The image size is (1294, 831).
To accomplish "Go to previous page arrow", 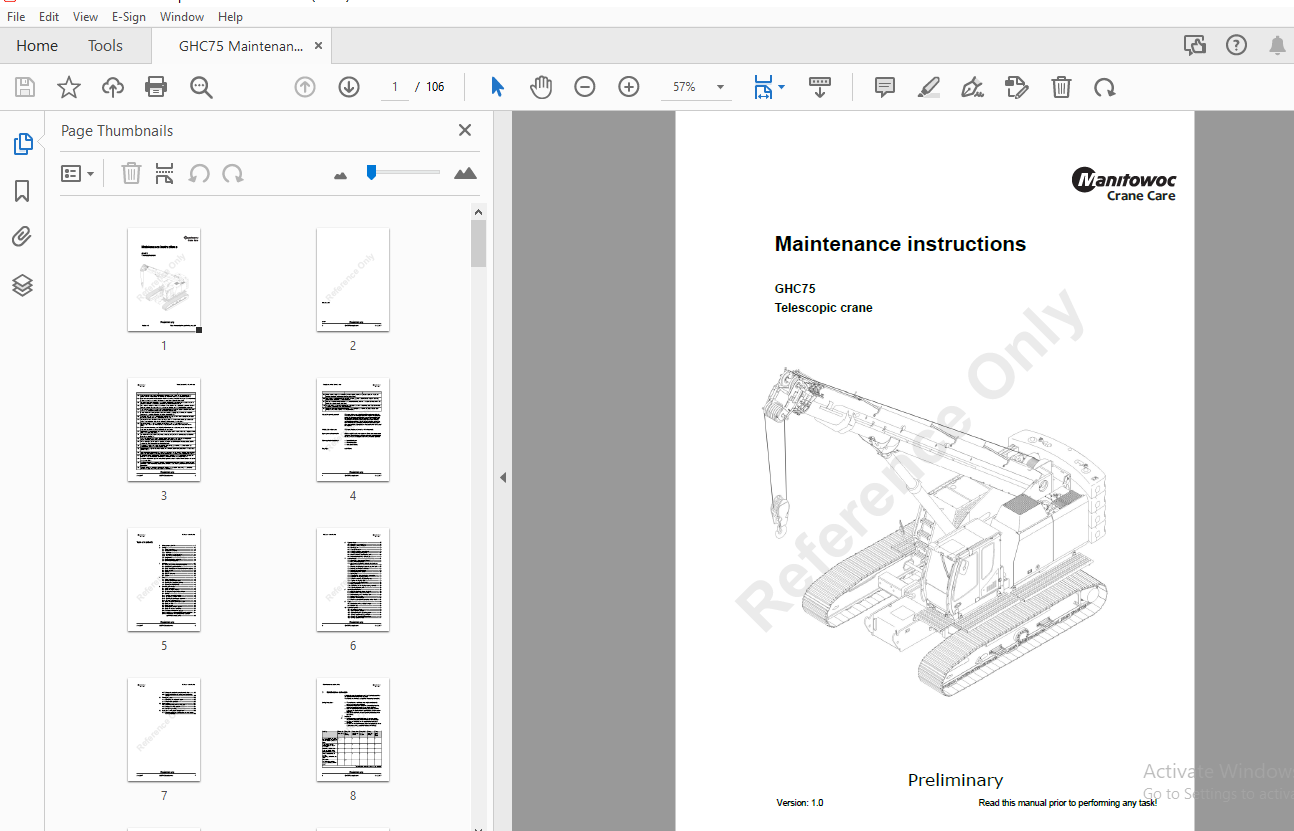I will pos(305,87).
